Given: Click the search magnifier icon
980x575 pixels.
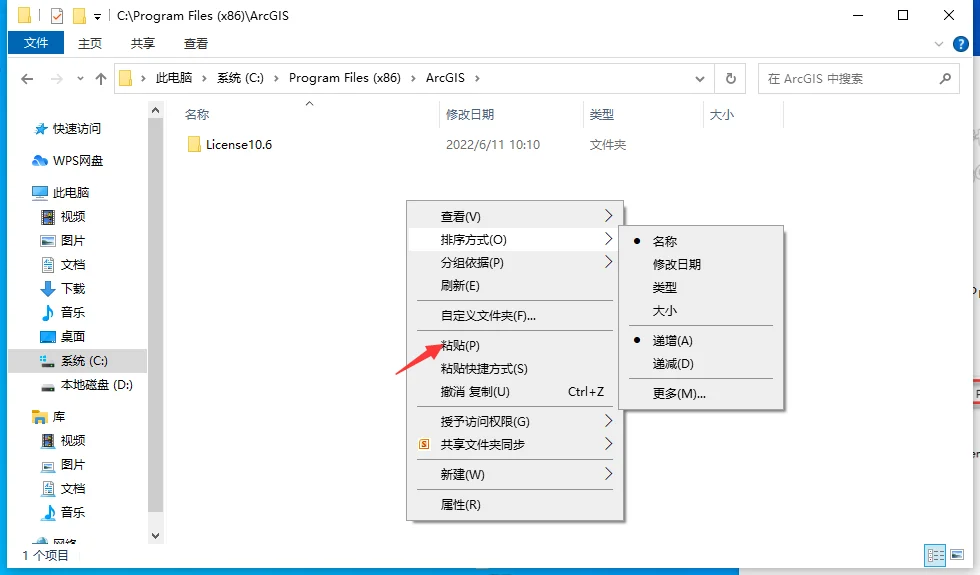Looking at the screenshot, I should (x=945, y=79).
